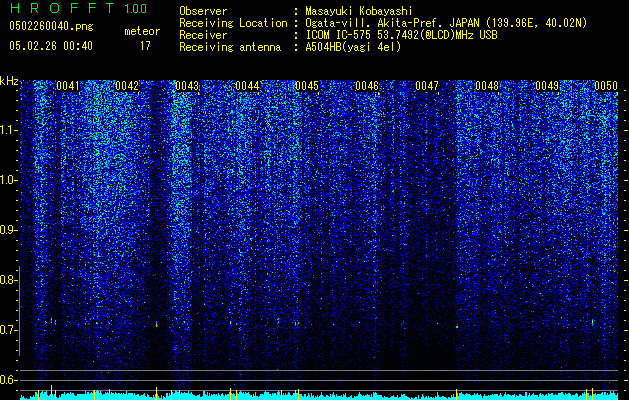Screen dimensions: 629x400
Task: Click the 'meteor' count label
Action: (x=142, y=31)
